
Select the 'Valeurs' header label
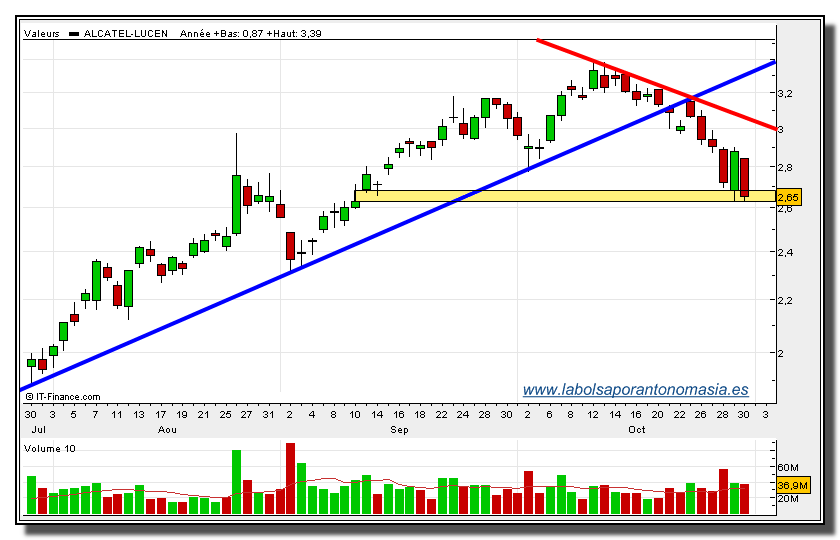click(42, 34)
